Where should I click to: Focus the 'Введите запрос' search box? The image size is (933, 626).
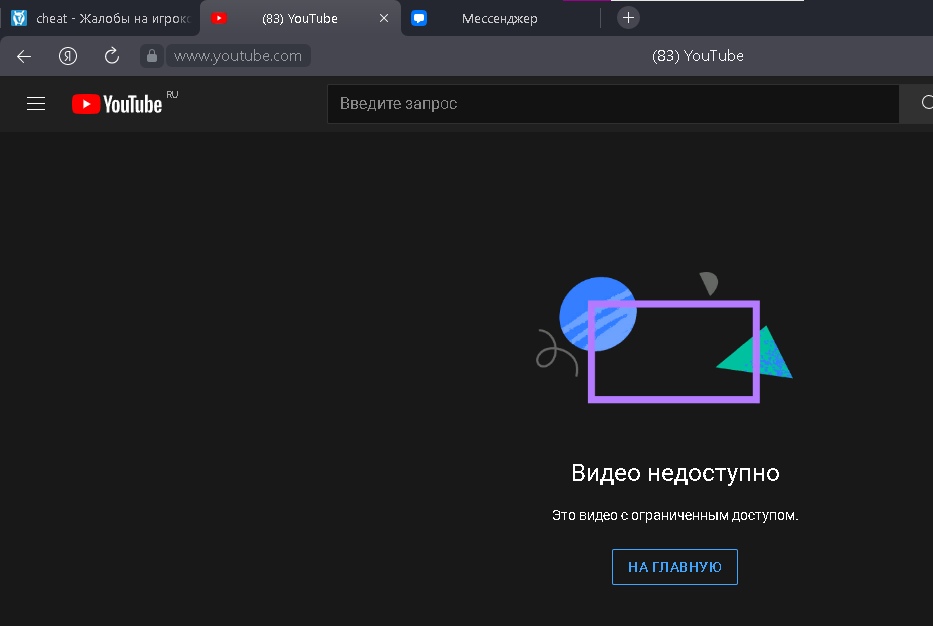pos(612,104)
